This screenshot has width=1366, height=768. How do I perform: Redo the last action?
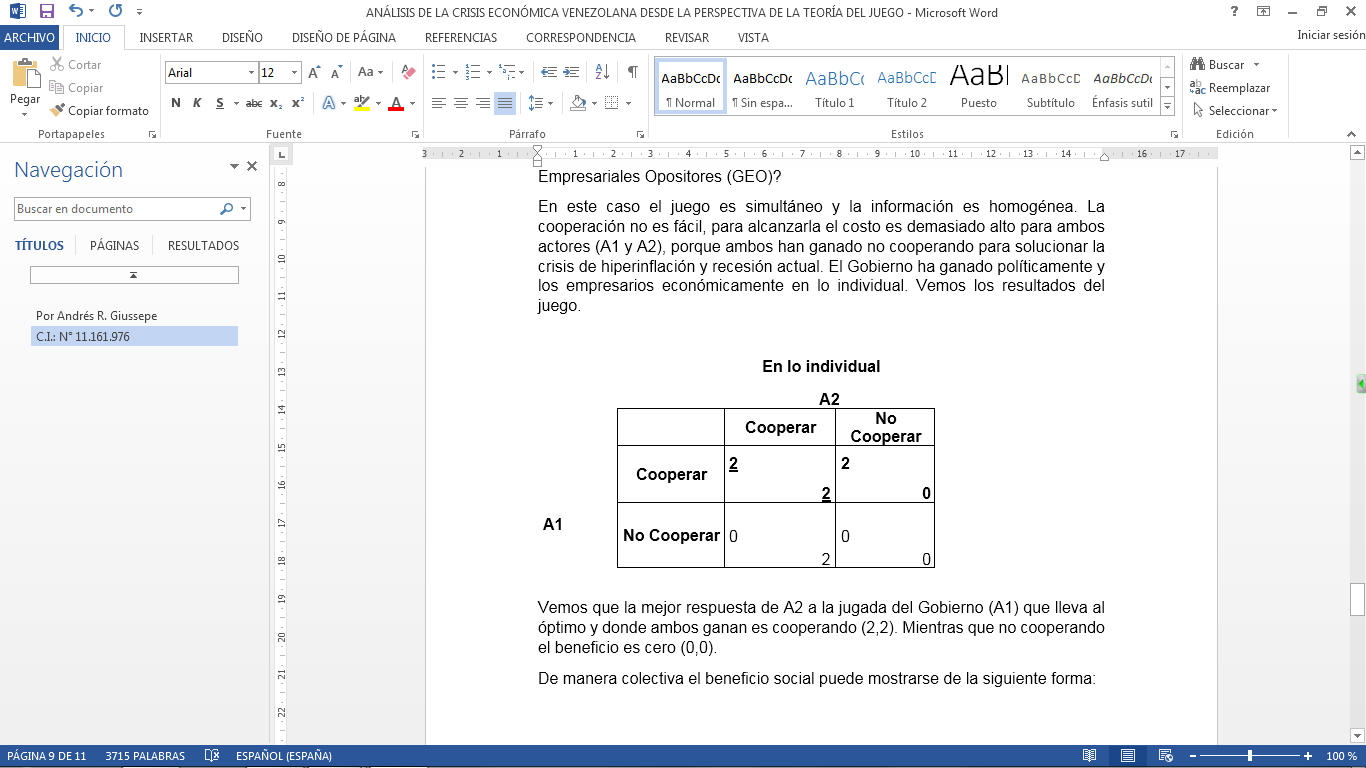pos(115,12)
